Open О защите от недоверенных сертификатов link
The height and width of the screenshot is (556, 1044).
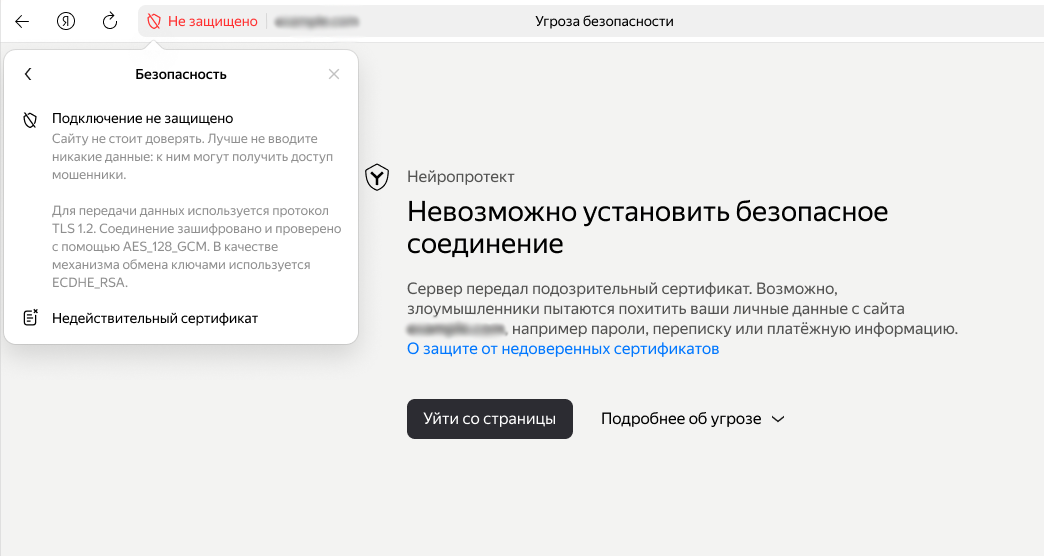pyautogui.click(x=563, y=349)
